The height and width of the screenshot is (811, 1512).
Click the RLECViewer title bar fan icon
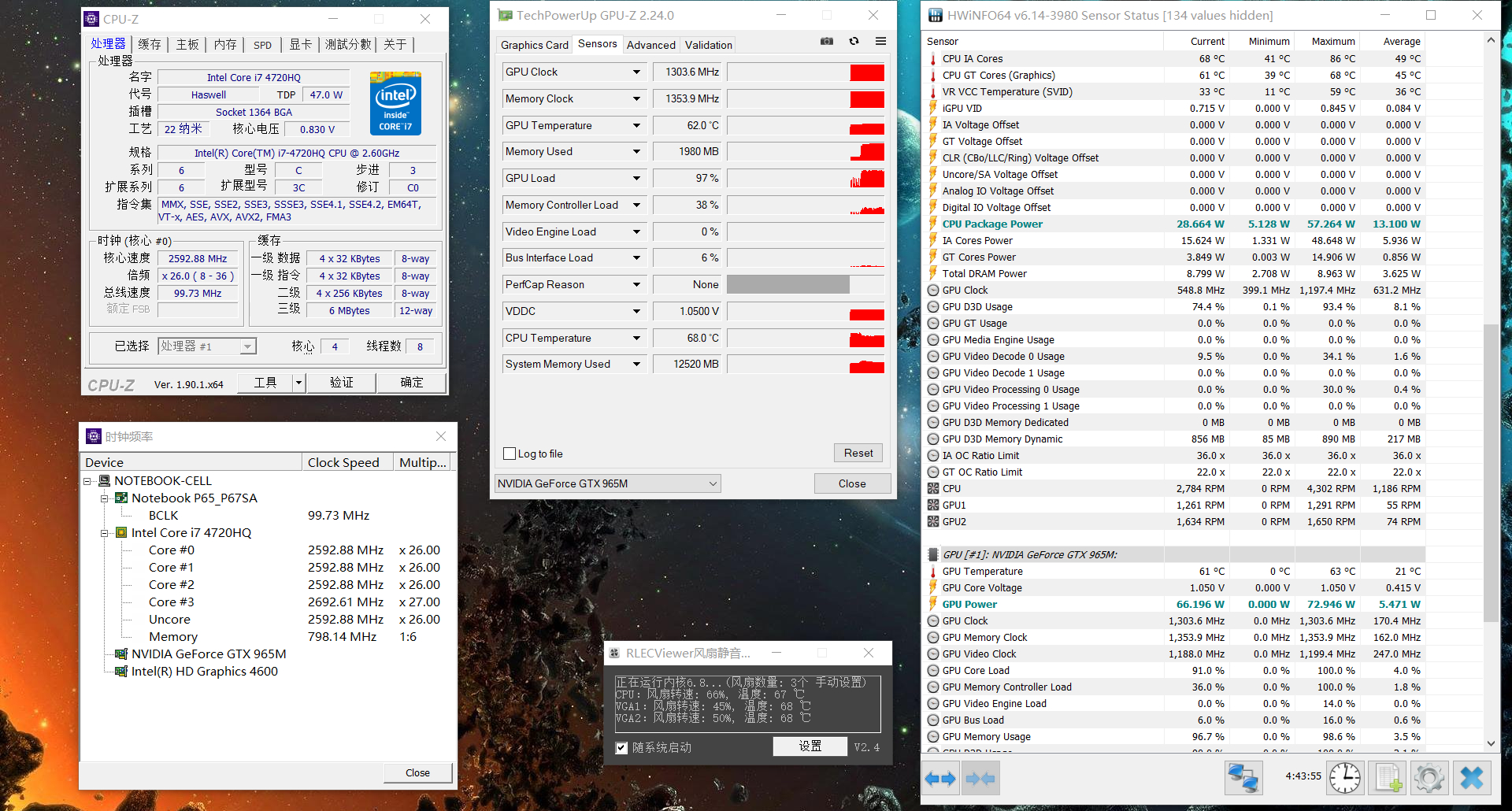tap(614, 653)
